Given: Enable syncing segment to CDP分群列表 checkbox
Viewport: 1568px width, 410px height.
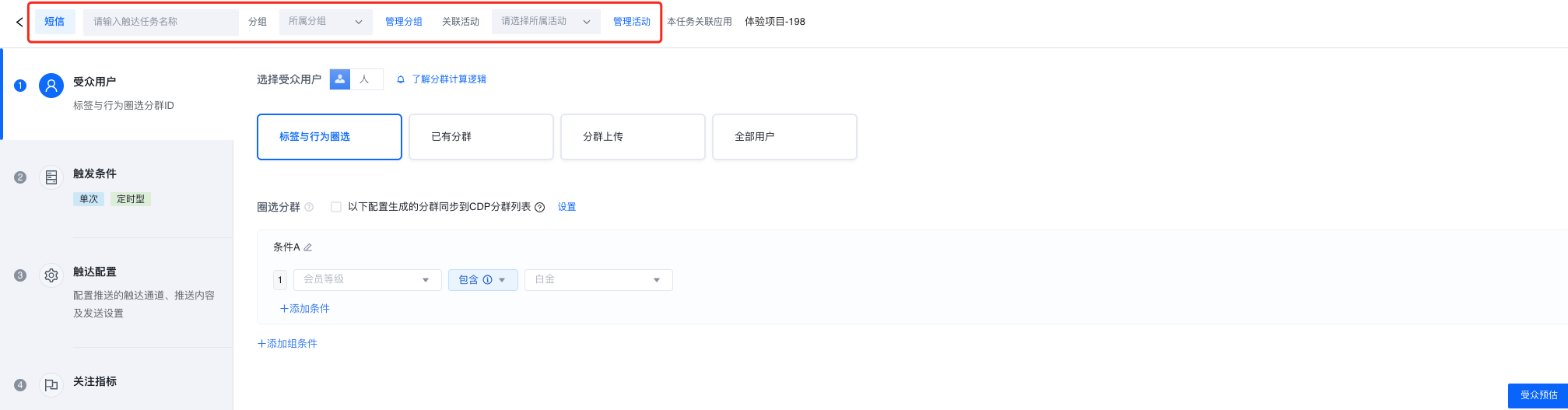Looking at the screenshot, I should 336,207.
